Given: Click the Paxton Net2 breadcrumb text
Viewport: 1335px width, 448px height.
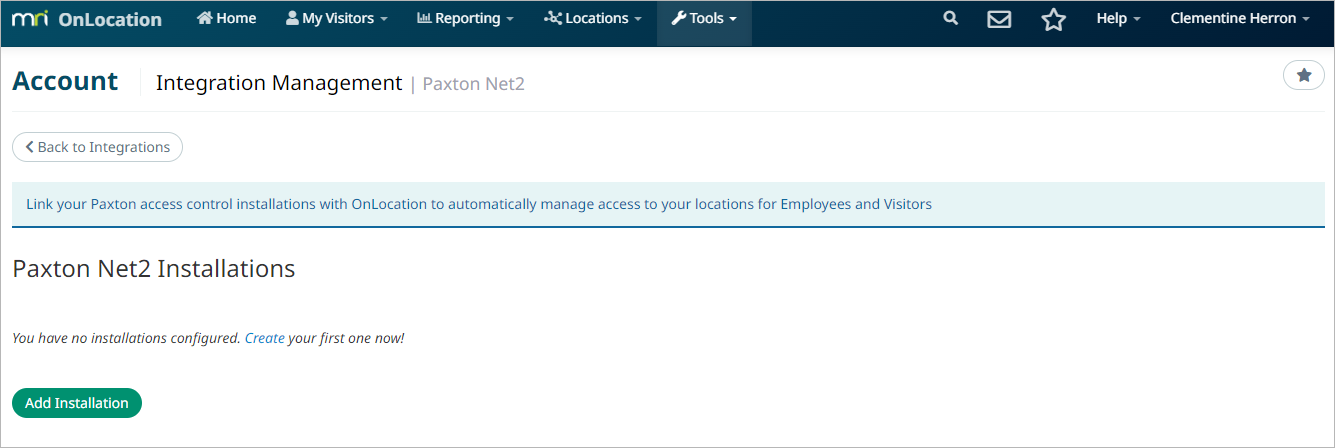Looking at the screenshot, I should [x=474, y=84].
